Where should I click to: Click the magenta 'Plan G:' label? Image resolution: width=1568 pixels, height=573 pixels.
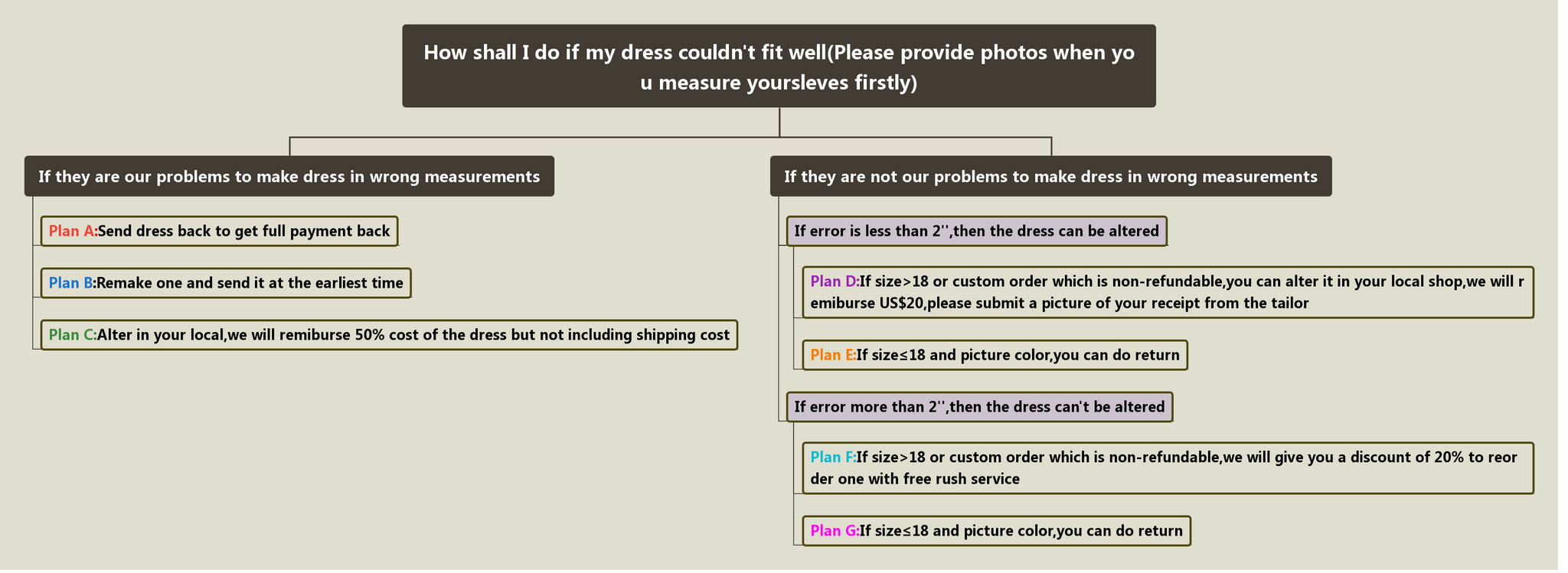835,531
